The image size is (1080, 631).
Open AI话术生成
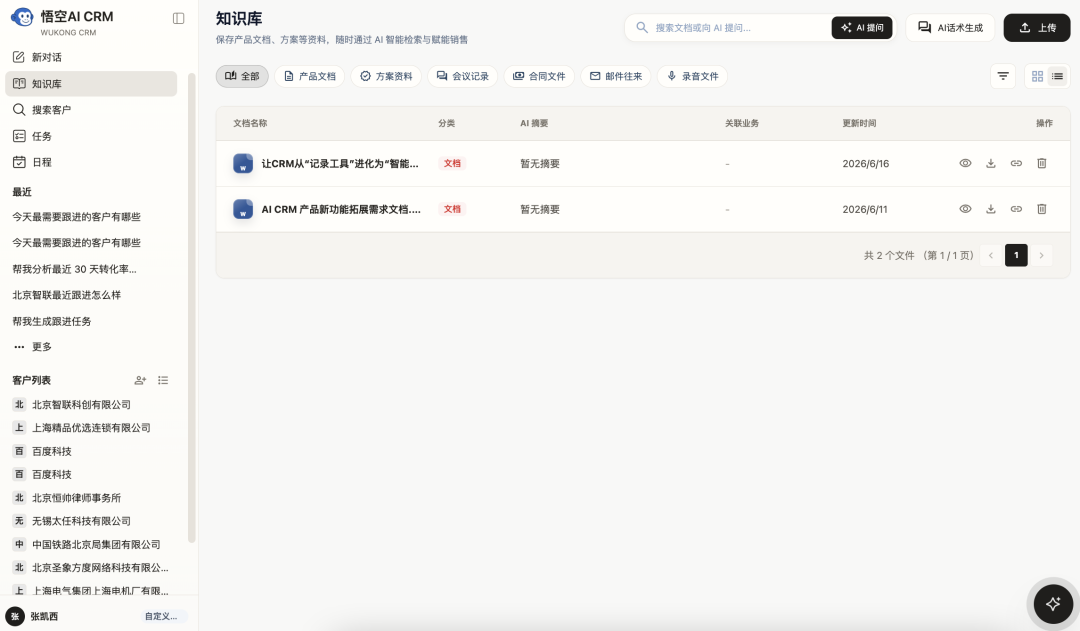(x=950, y=28)
